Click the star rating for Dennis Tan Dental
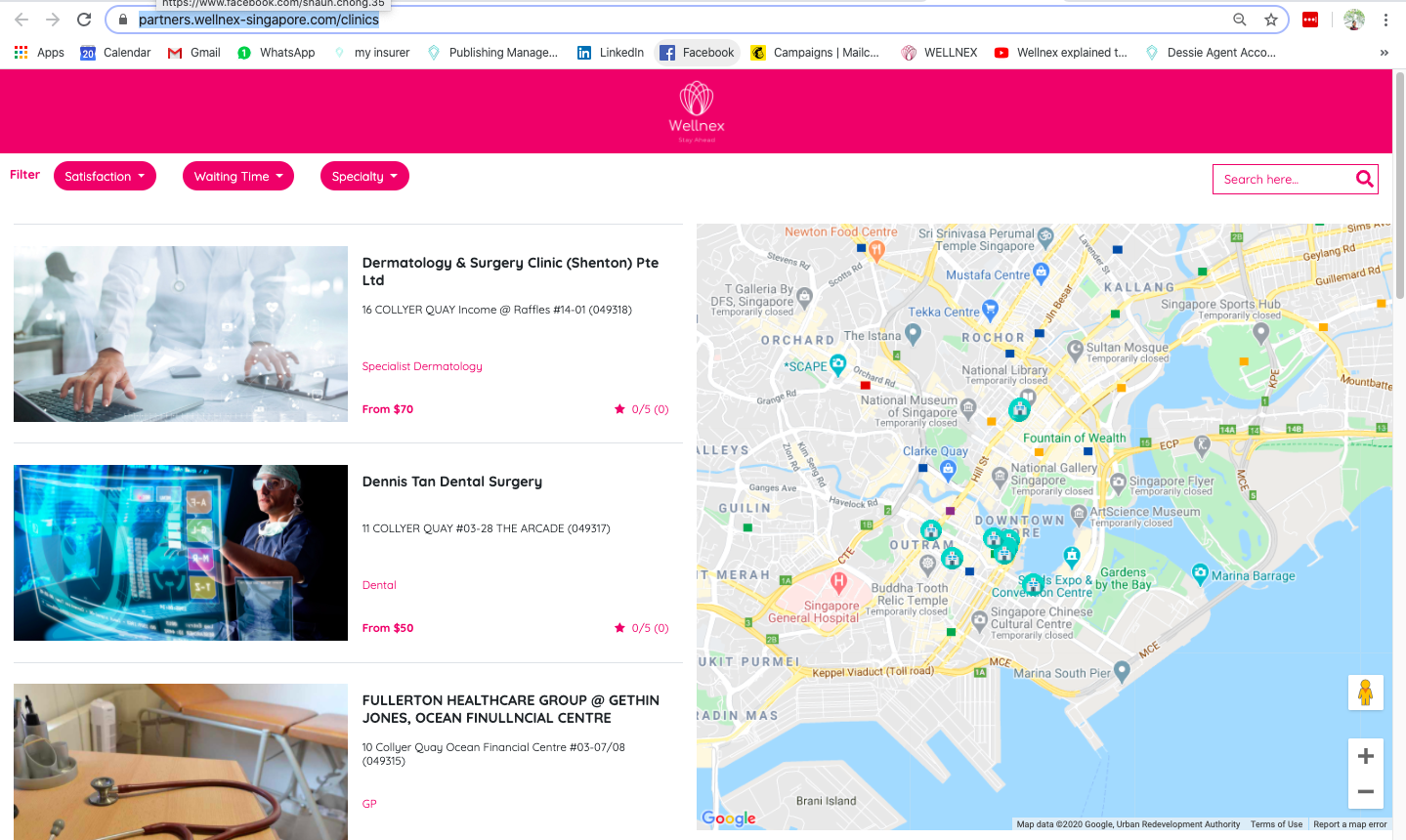 tap(642, 628)
